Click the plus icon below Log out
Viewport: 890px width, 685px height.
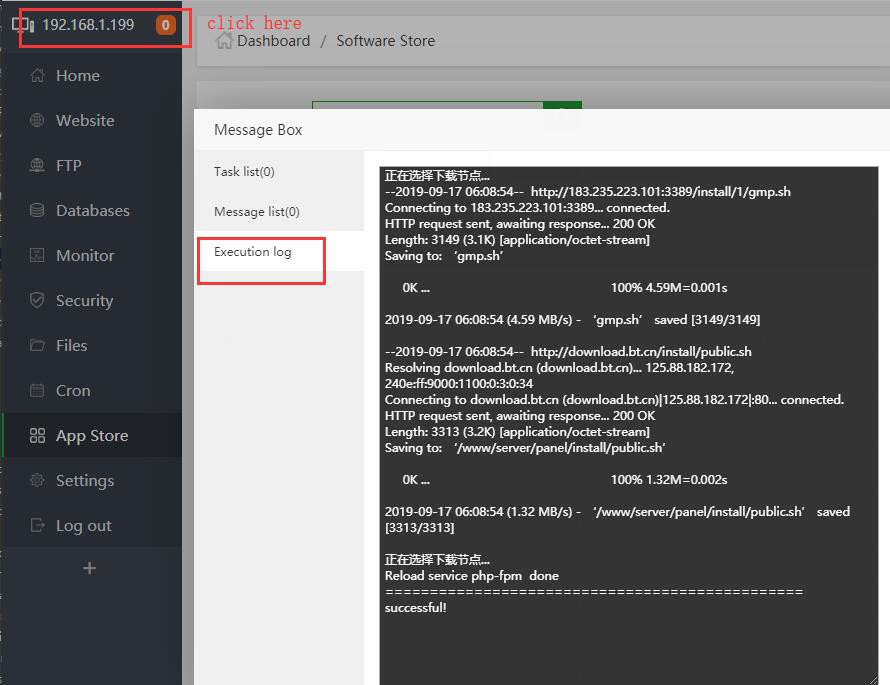coord(89,568)
